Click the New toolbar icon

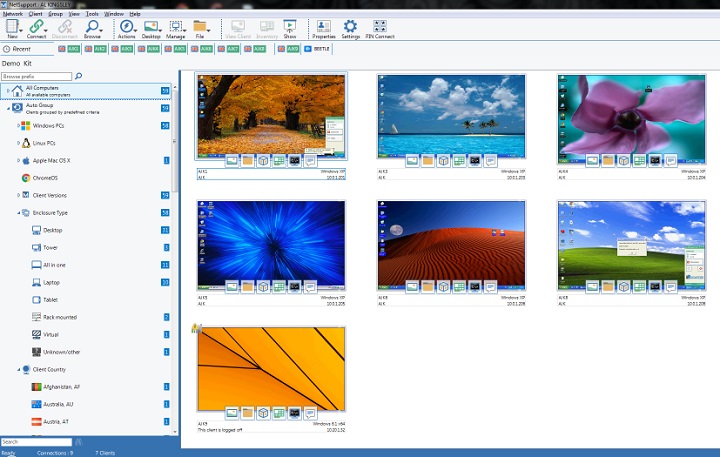(x=12, y=28)
